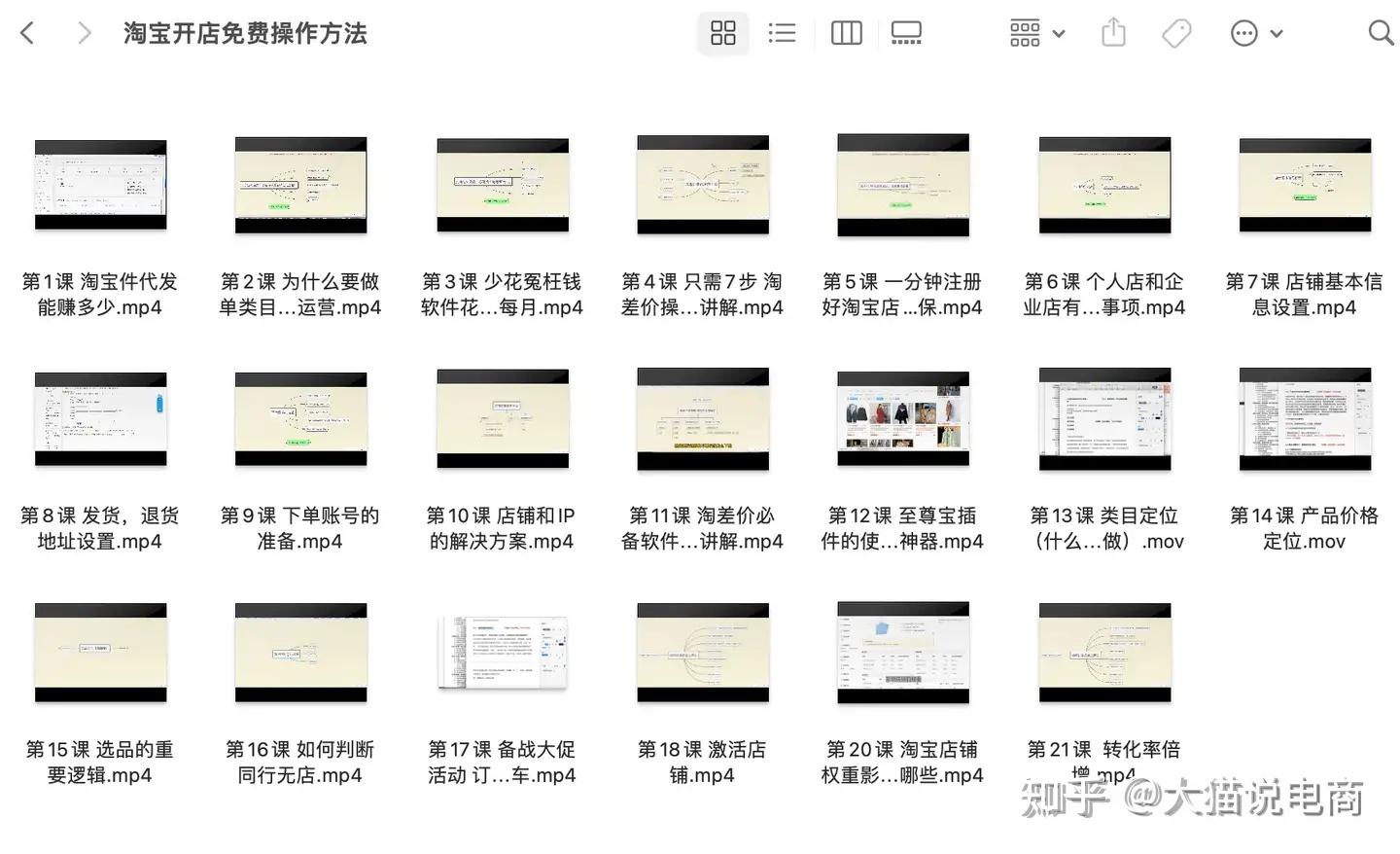Switch to column view
This screenshot has width=1400, height=854.
(x=847, y=33)
